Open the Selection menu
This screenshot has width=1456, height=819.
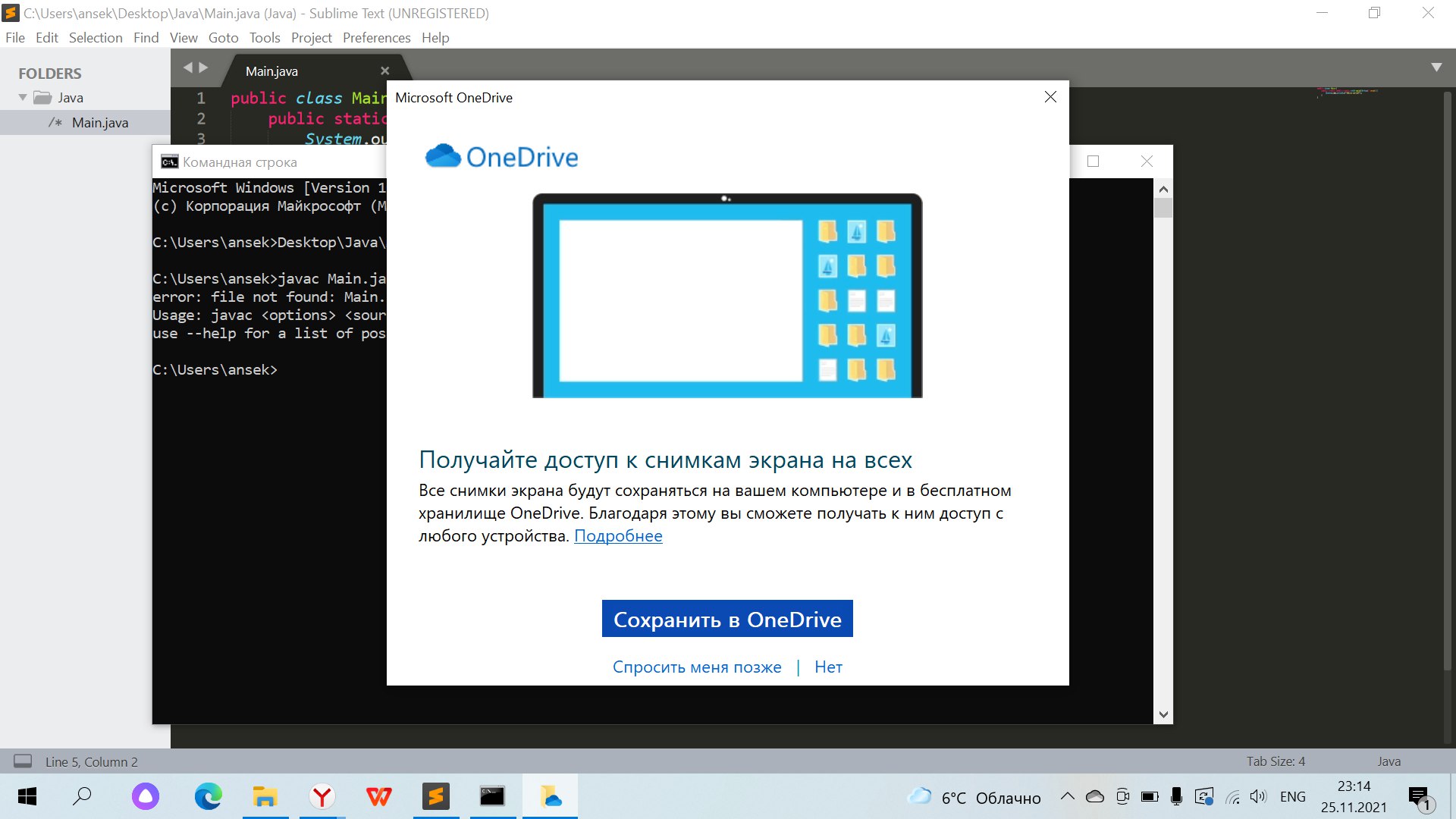[x=96, y=37]
